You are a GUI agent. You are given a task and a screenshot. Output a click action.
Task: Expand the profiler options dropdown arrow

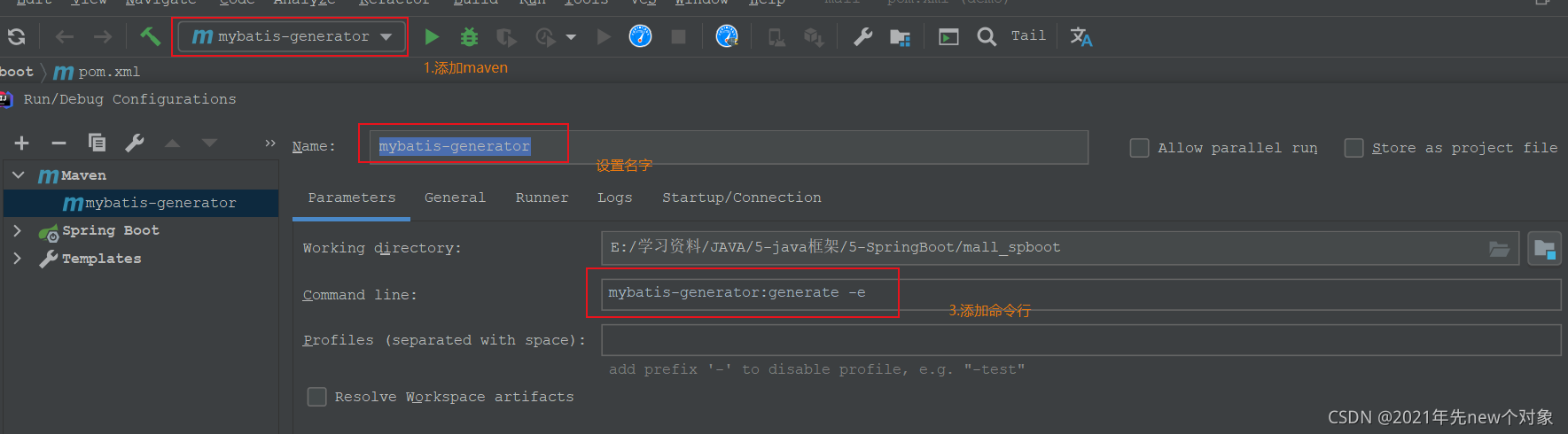pos(571,37)
